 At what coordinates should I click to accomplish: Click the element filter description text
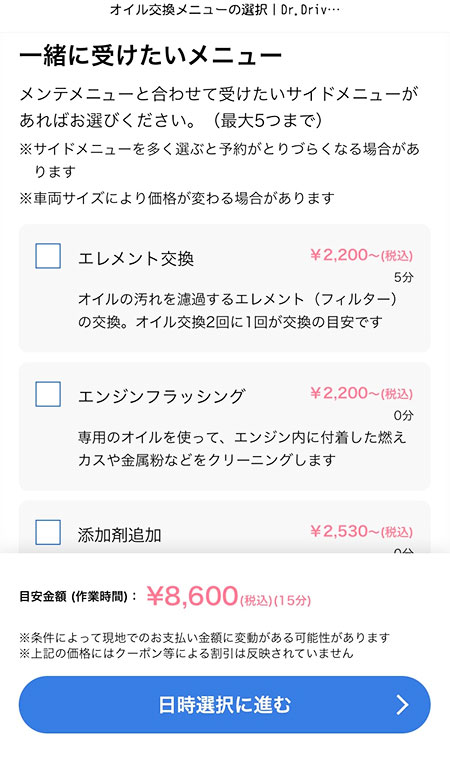237,310
